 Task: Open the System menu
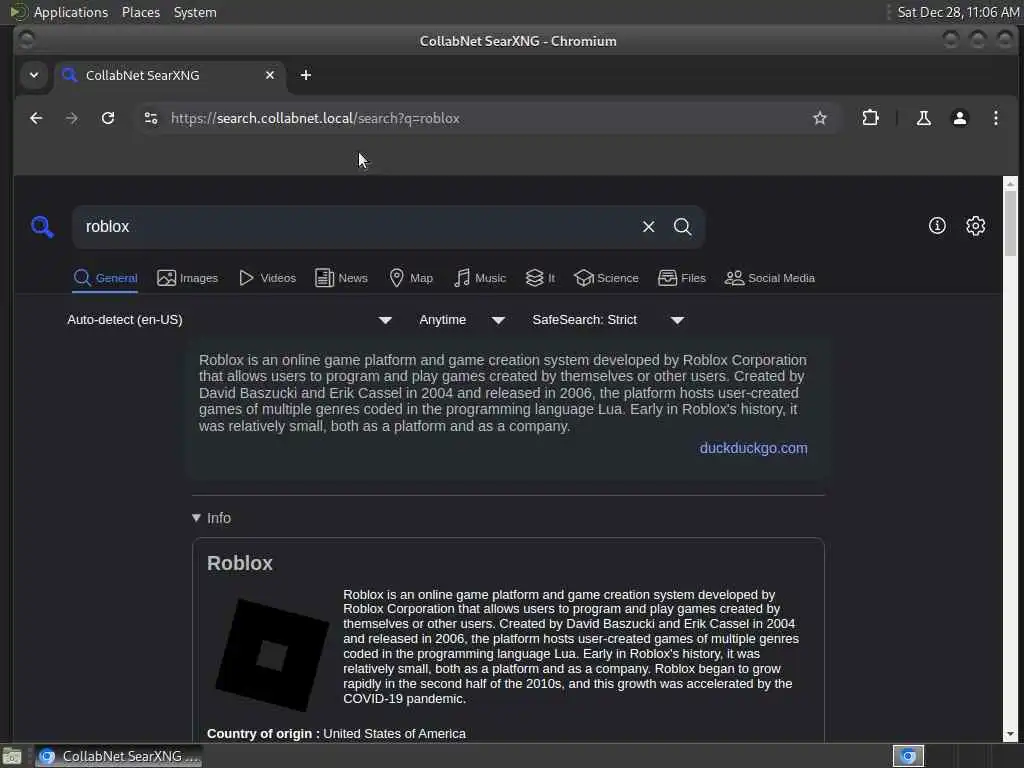tap(195, 12)
